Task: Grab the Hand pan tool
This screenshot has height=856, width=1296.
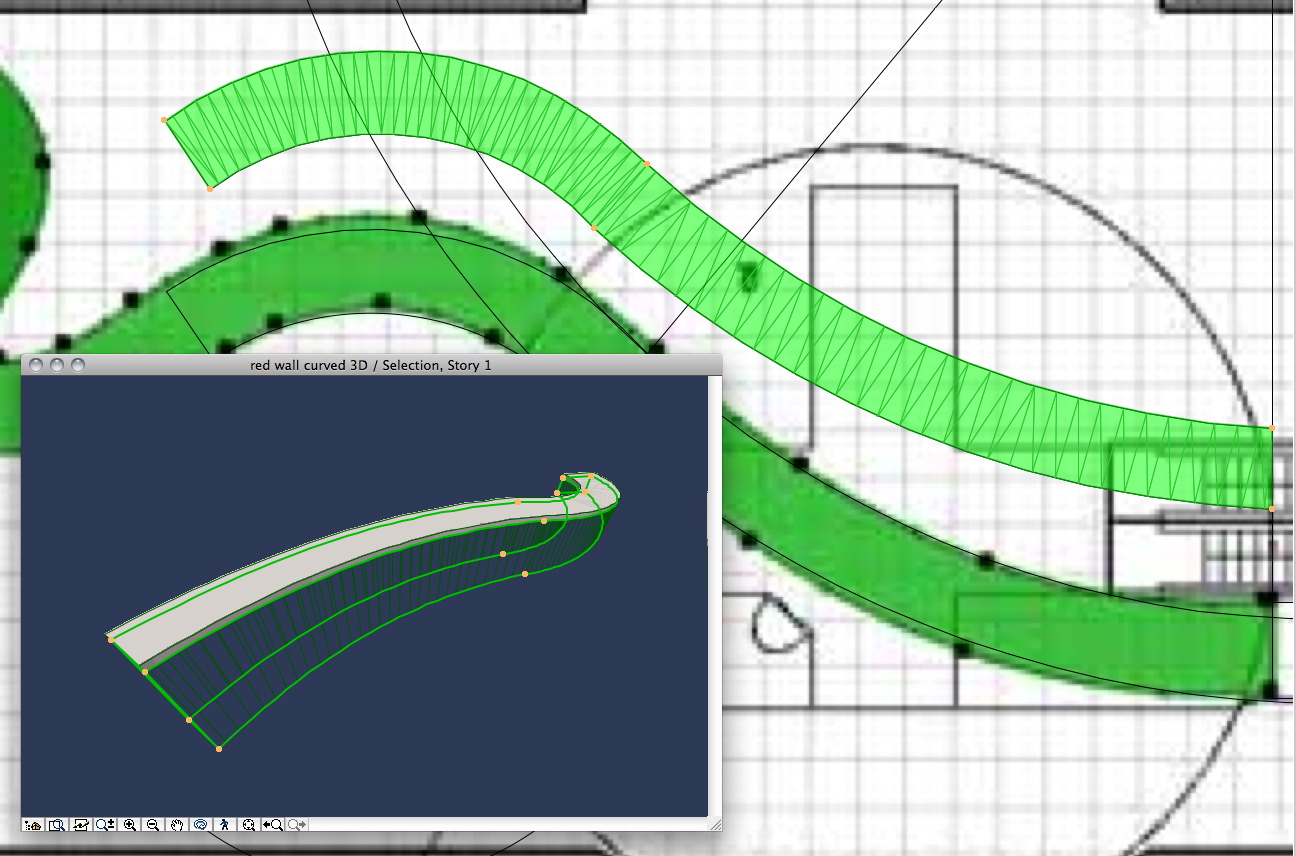Action: coord(179,825)
